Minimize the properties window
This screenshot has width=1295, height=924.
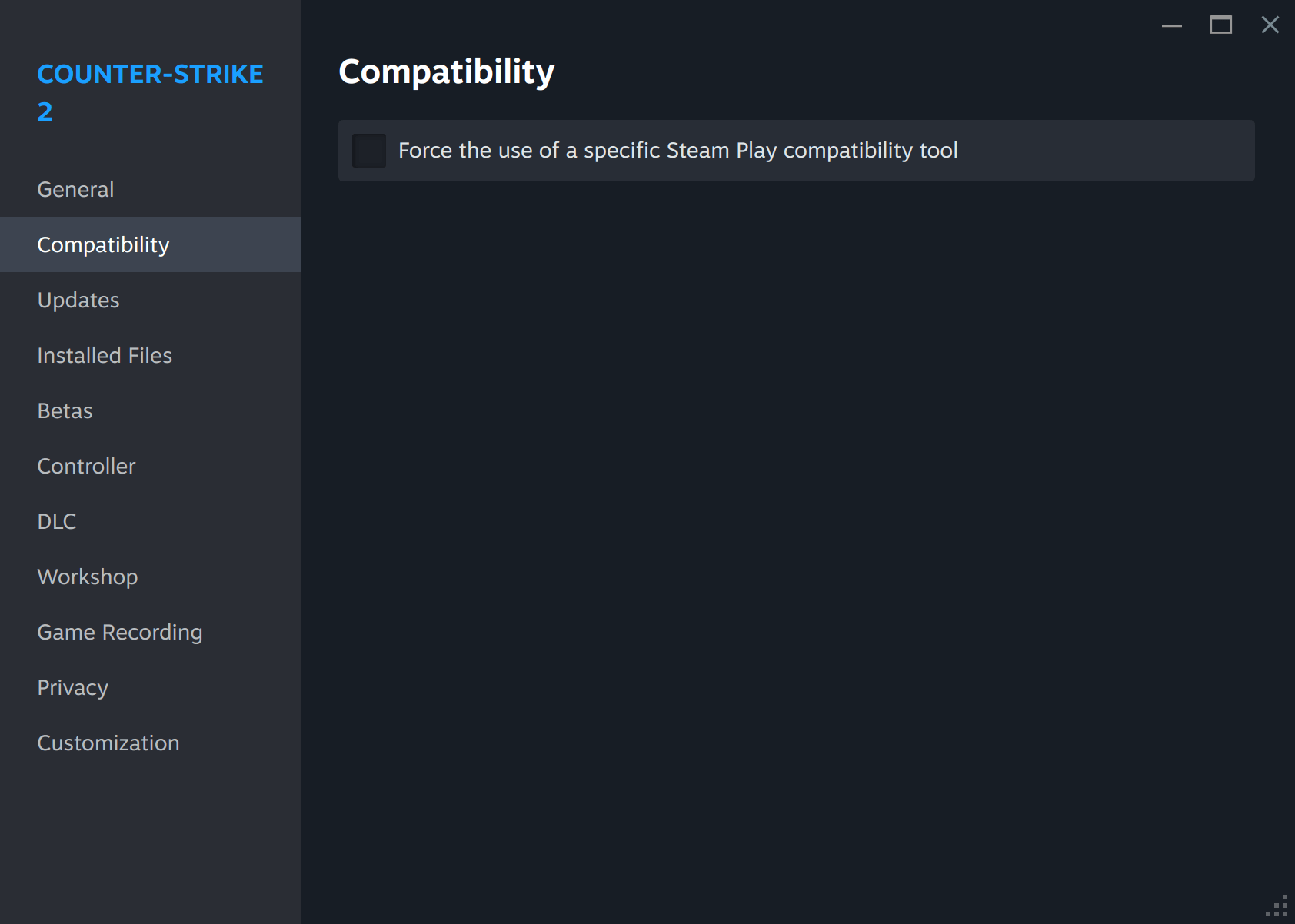point(1172,25)
